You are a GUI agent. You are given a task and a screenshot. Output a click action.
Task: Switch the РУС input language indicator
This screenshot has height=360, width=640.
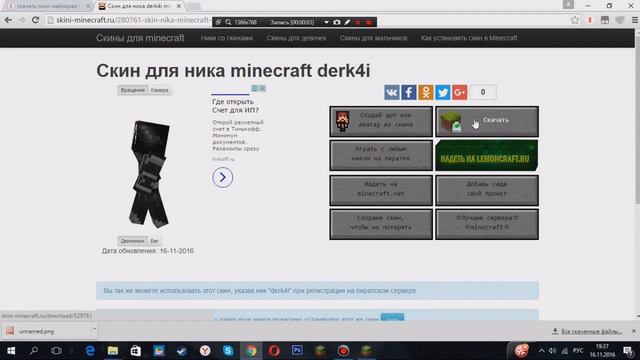click(x=578, y=351)
